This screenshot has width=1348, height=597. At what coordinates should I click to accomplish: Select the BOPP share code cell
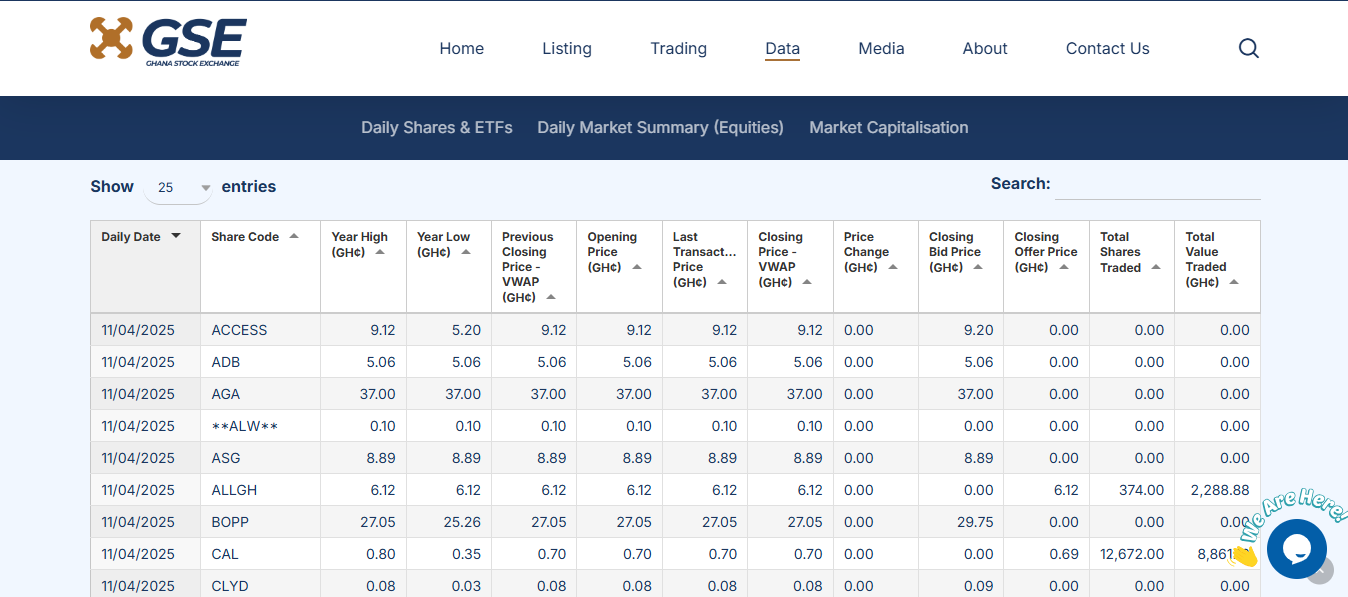pos(260,522)
